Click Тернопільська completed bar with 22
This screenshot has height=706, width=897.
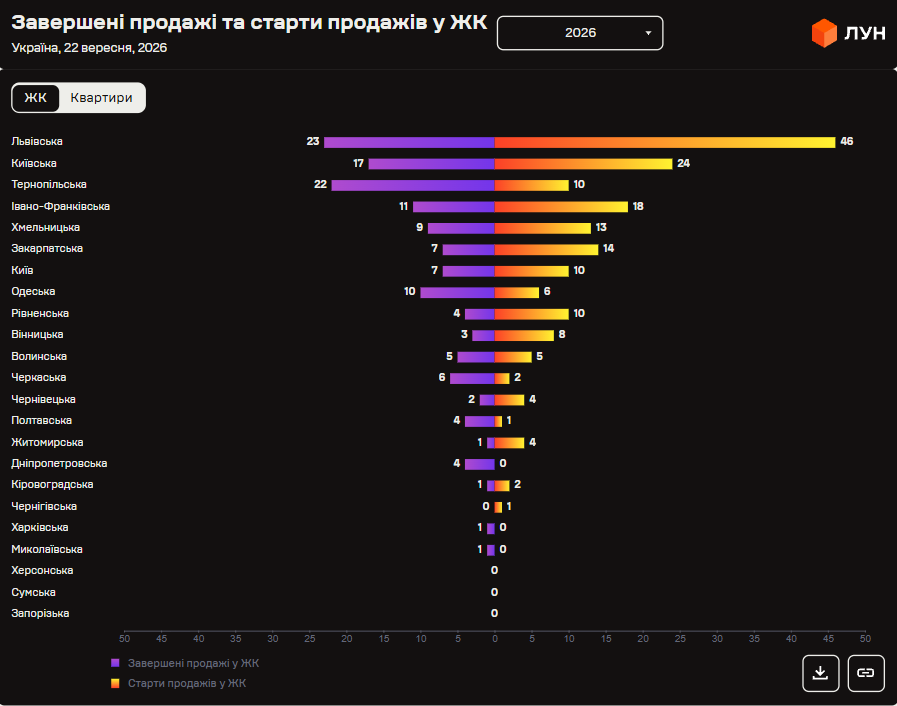413,185
